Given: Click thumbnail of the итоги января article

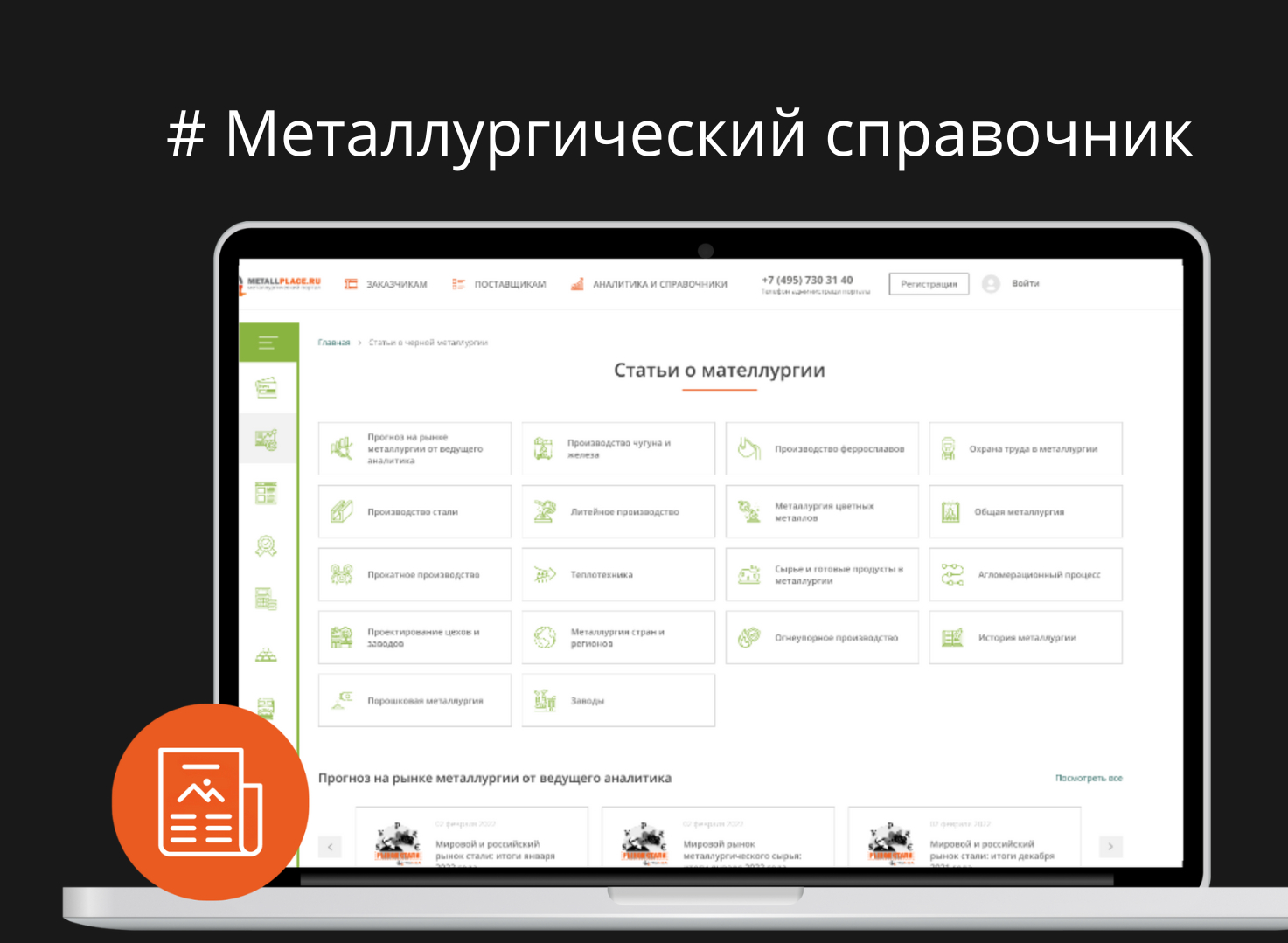Looking at the screenshot, I should 398,843.
